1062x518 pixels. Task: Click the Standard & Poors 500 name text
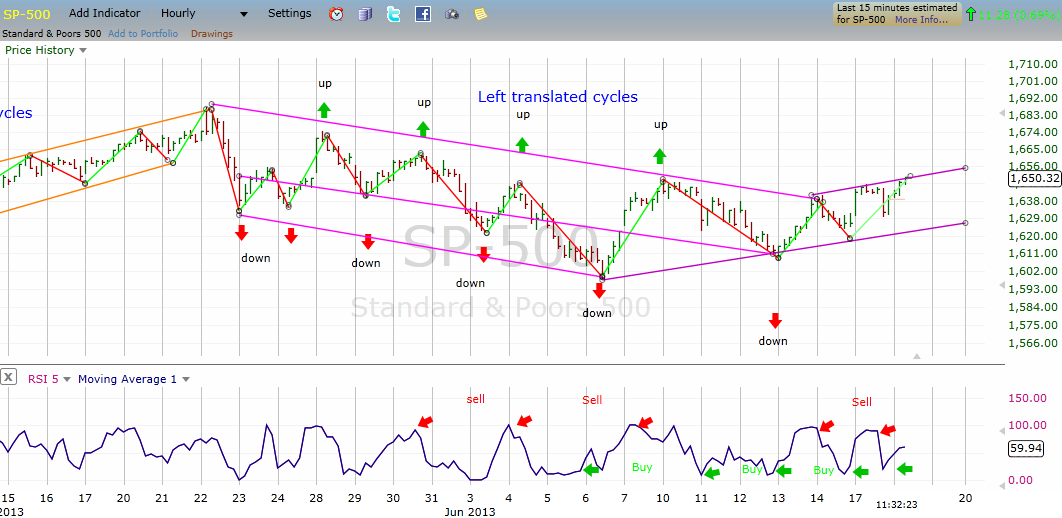coord(52,33)
